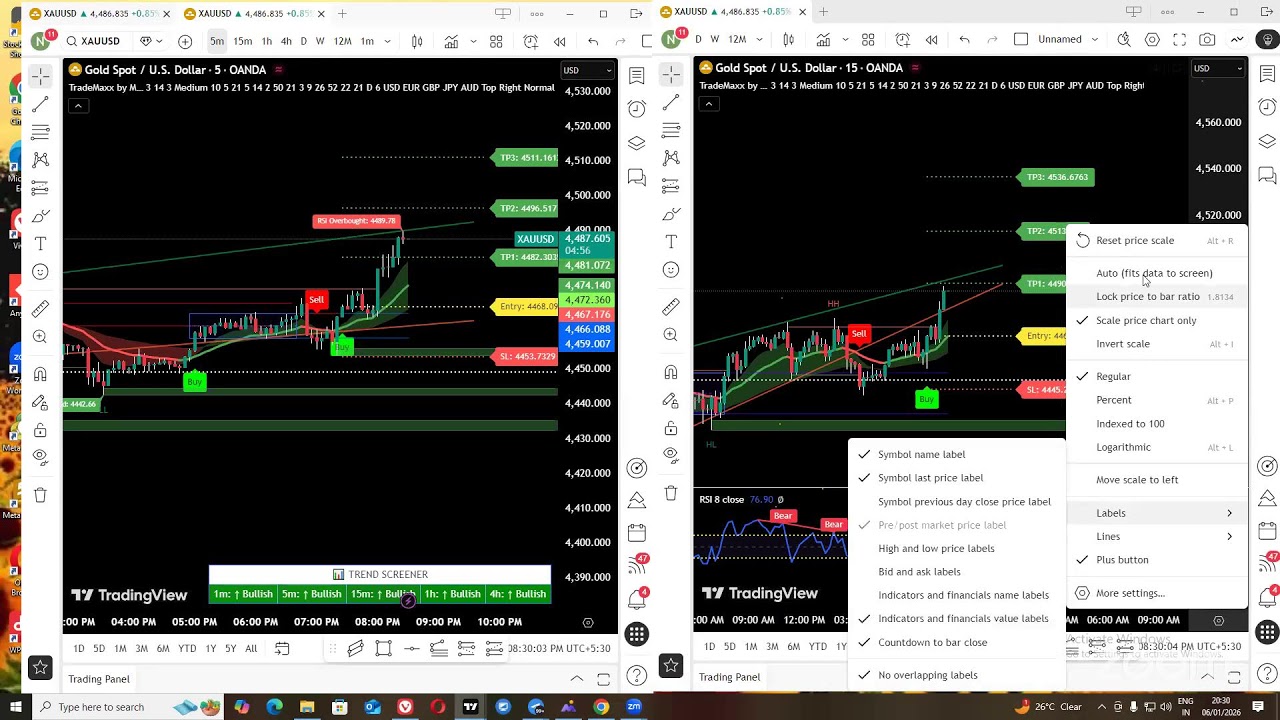The height and width of the screenshot is (720, 1280).
Task: Select 5Y range in left window
Action: click(231, 649)
